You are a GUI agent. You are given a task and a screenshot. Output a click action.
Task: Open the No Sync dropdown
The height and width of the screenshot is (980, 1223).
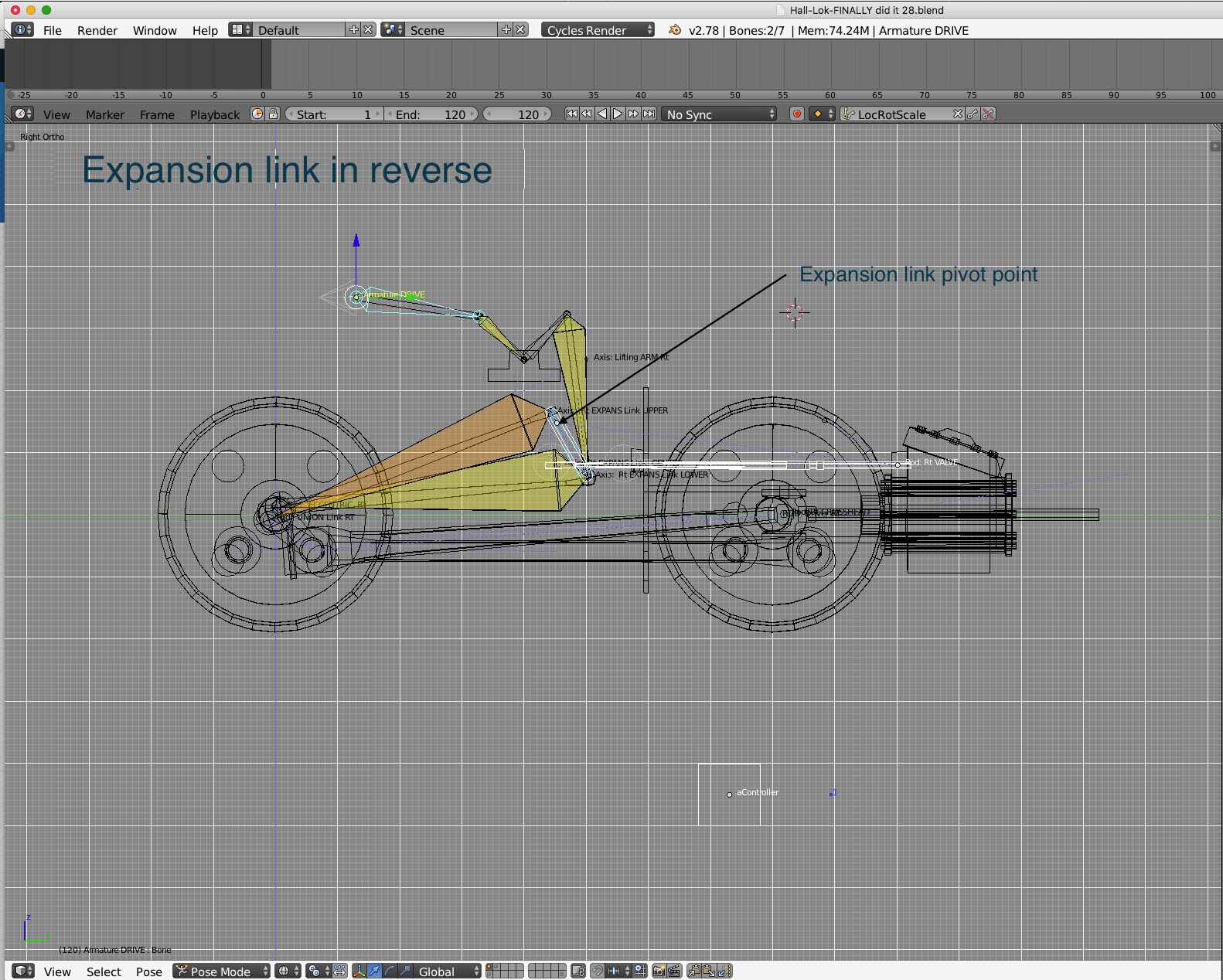[x=719, y=114]
